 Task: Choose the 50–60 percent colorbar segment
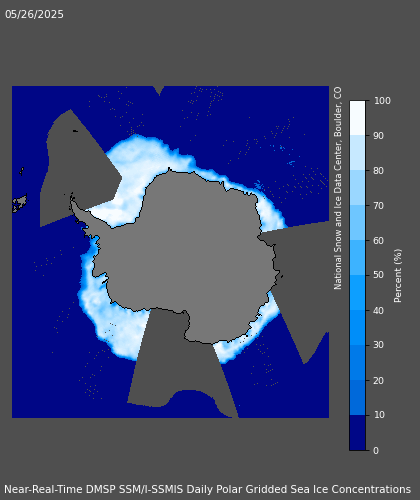tap(357, 258)
